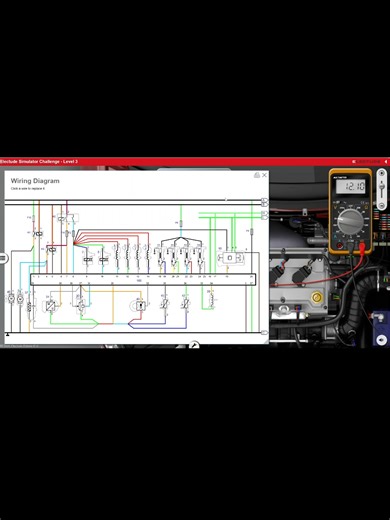Click the yellow oil filler cap on engine
The width and height of the screenshot is (390, 520).
coord(316,297)
